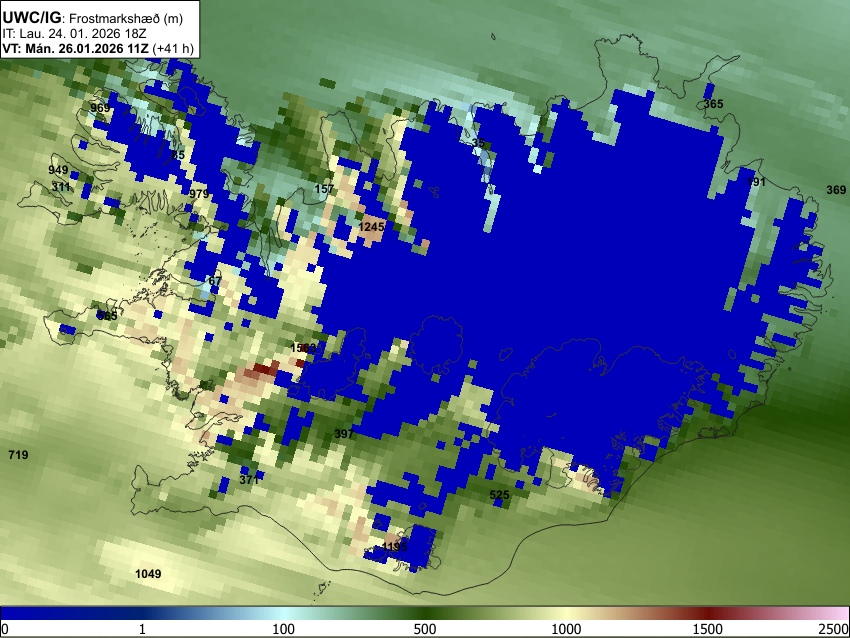Click the map value 1195
The width and height of the screenshot is (850, 638).
pos(395,546)
